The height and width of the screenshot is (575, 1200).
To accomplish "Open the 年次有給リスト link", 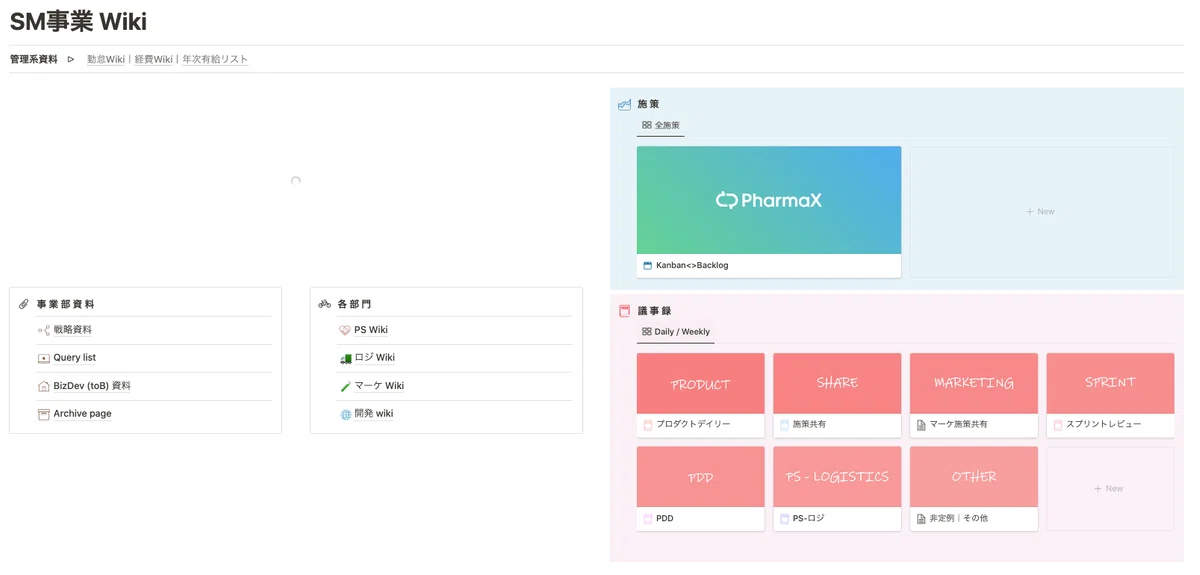I will (x=215, y=60).
